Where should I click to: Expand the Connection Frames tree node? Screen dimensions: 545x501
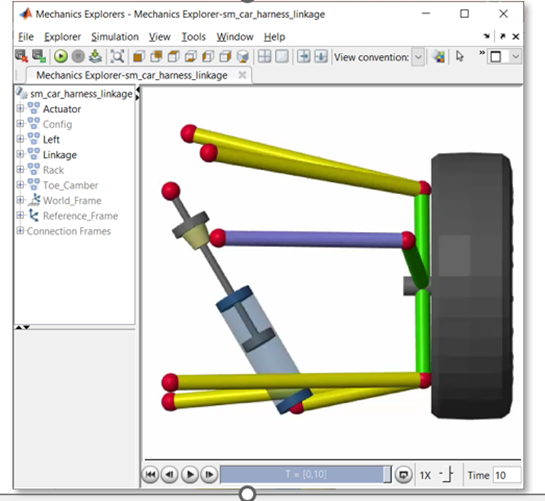click(x=20, y=231)
